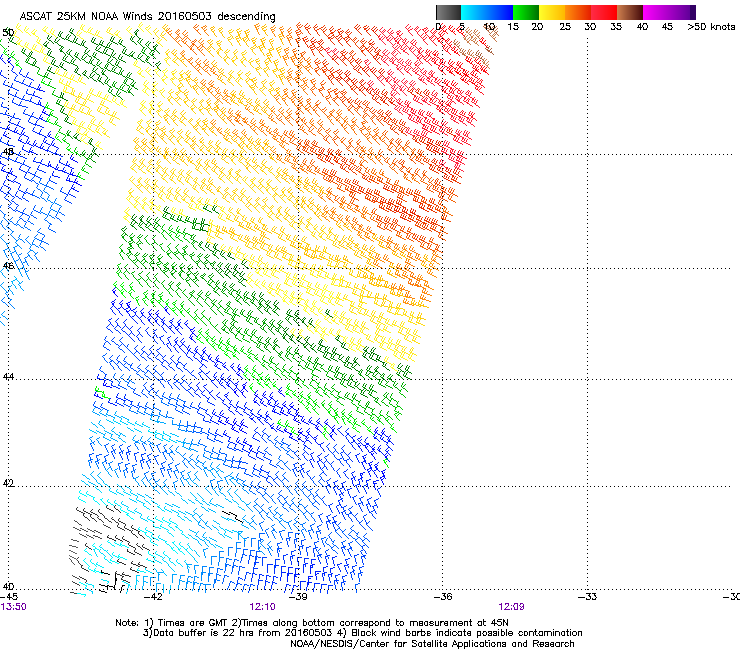The width and height of the screenshot is (740, 650).
Task: Click the red 30-35 knots legend swatch
Action: (604, 12)
